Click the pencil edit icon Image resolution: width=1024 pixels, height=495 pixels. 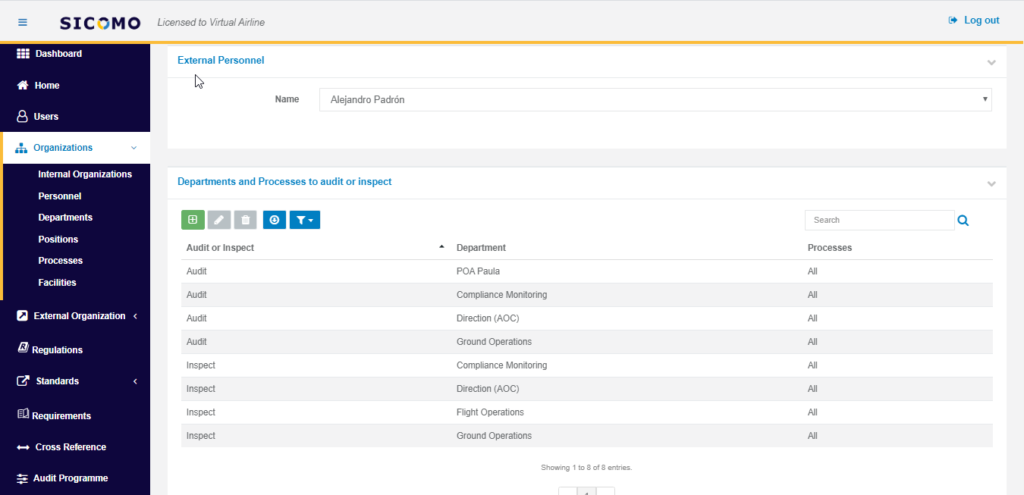pos(219,220)
